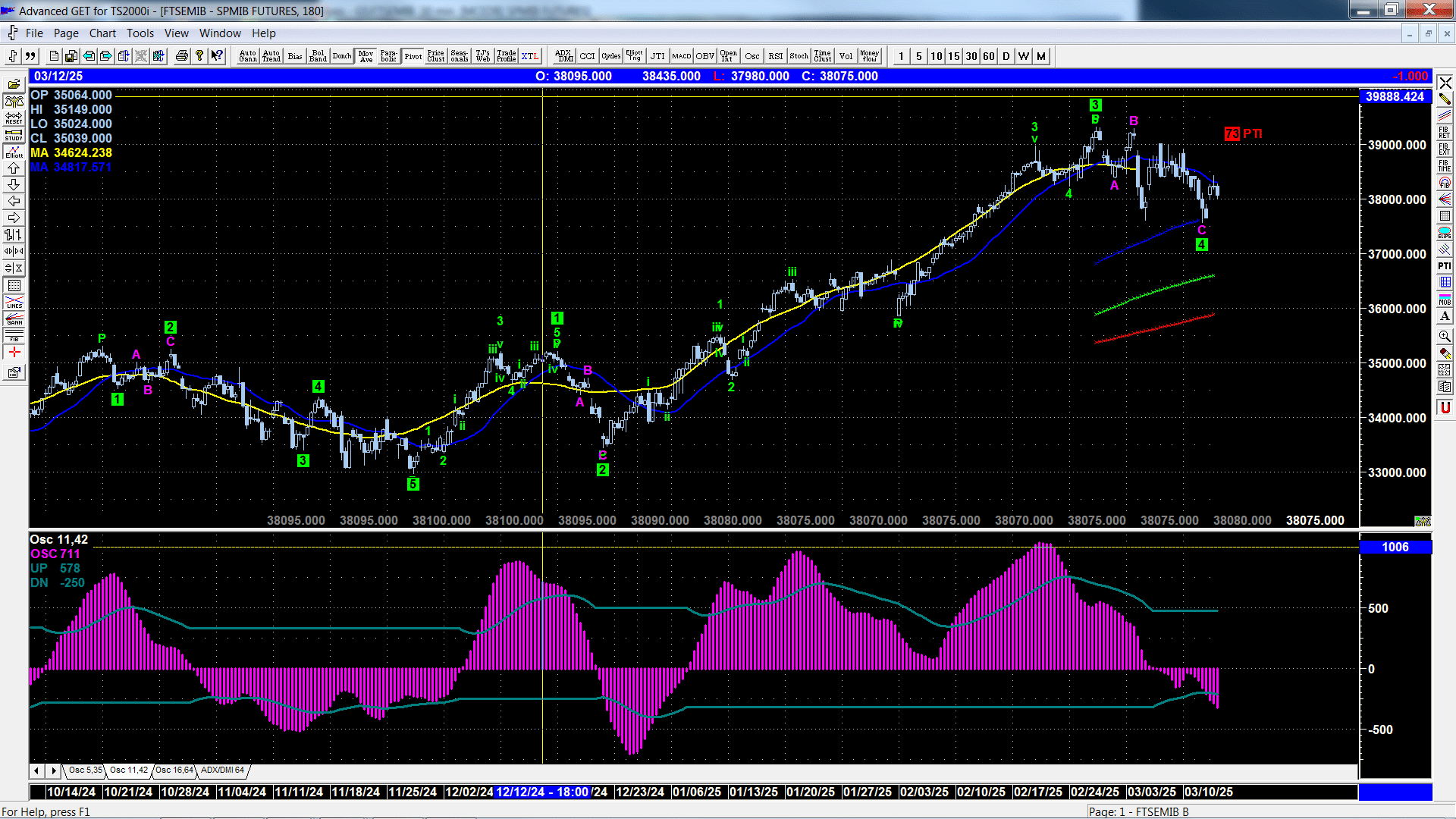Click the up arrow chart shift button
Image resolution: width=1456 pixels, height=819 pixels.
click(14, 168)
